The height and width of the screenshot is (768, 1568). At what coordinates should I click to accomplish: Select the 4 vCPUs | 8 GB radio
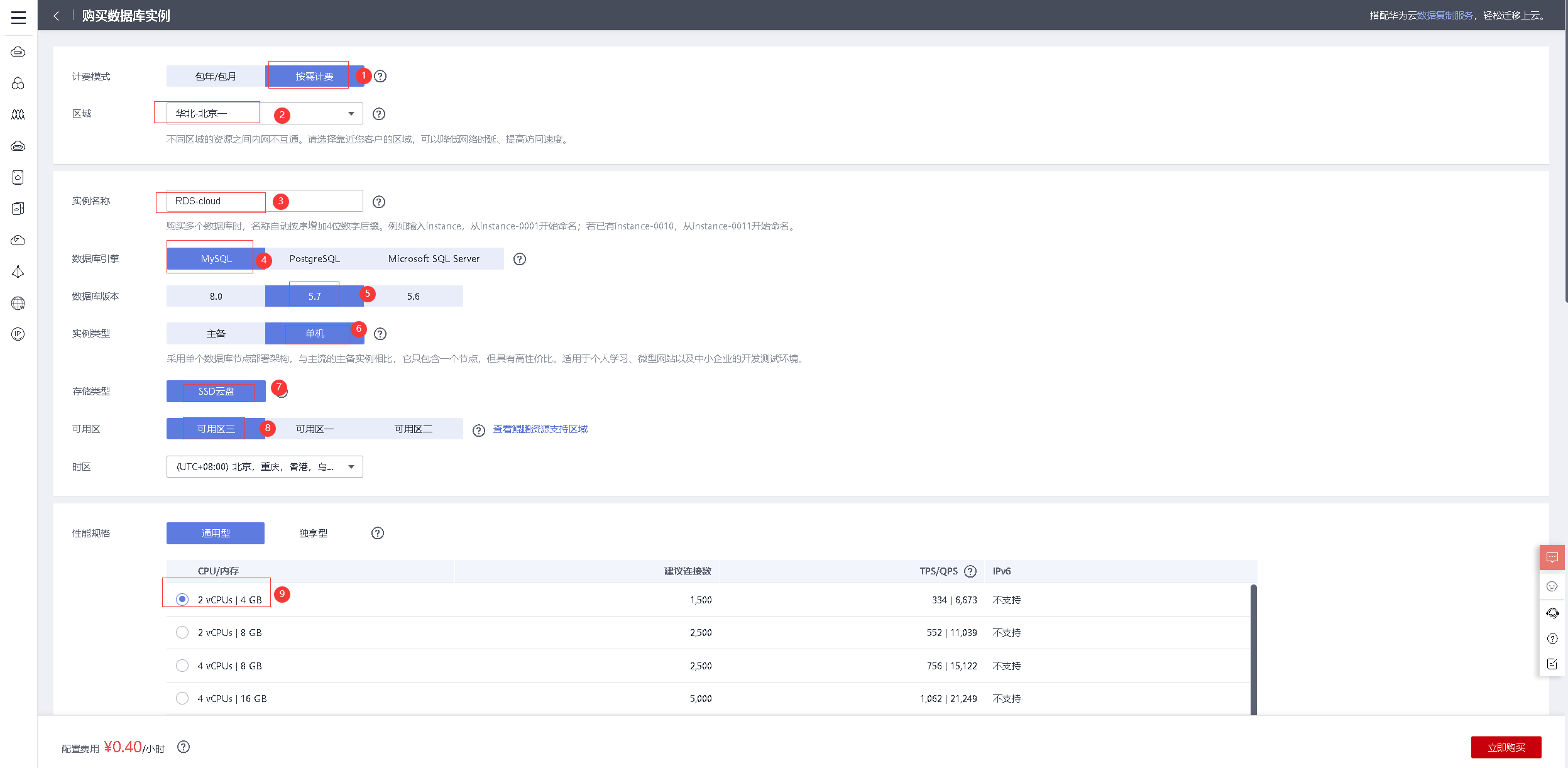pyautogui.click(x=182, y=666)
